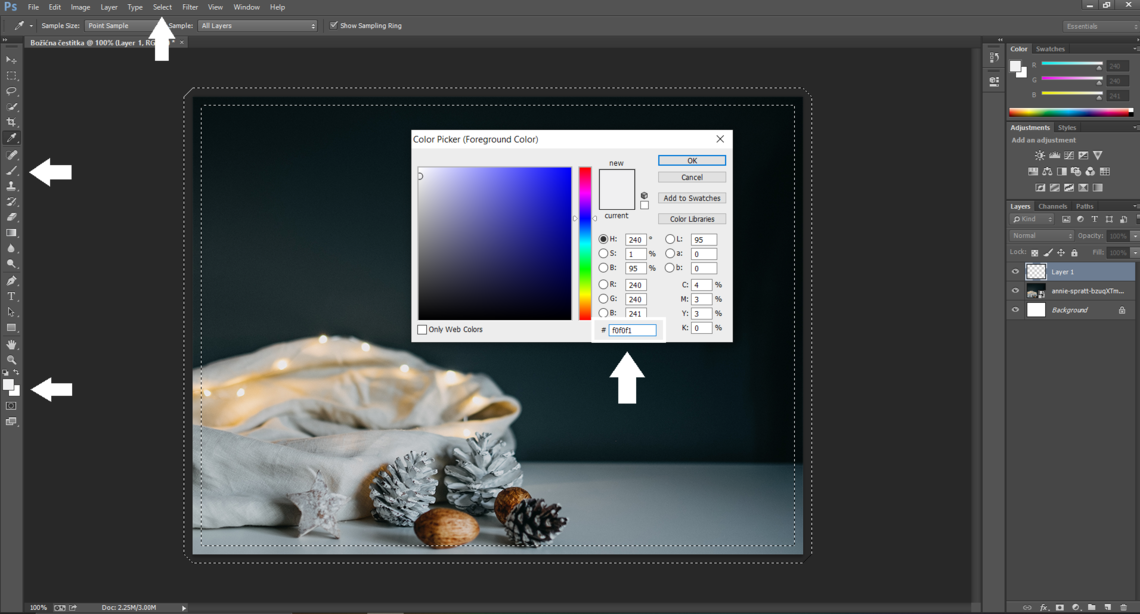Viewport: 1140px width, 614px height.
Task: Select the L (lightness) radio button
Action: (x=670, y=239)
